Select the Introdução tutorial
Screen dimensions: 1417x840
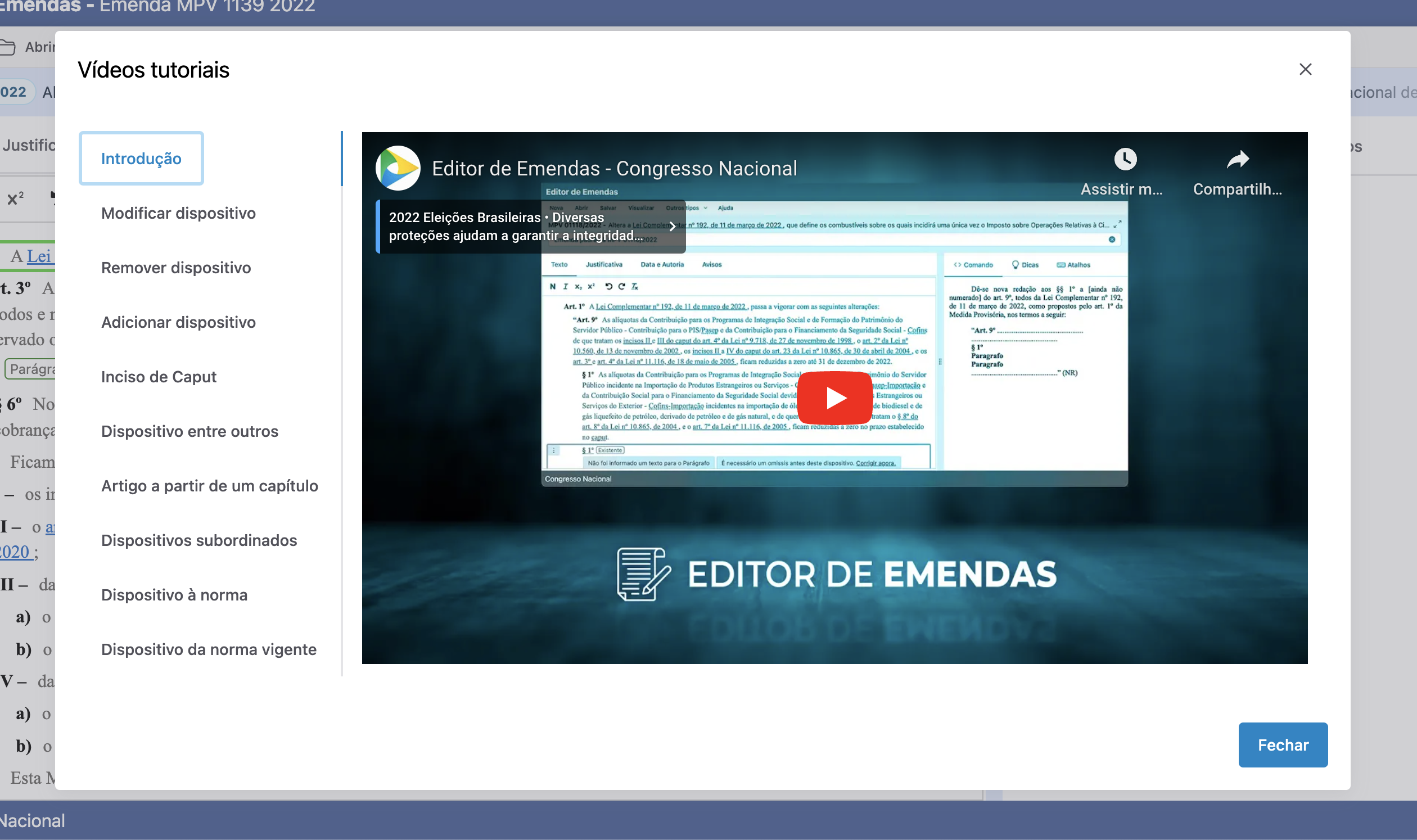[141, 159]
